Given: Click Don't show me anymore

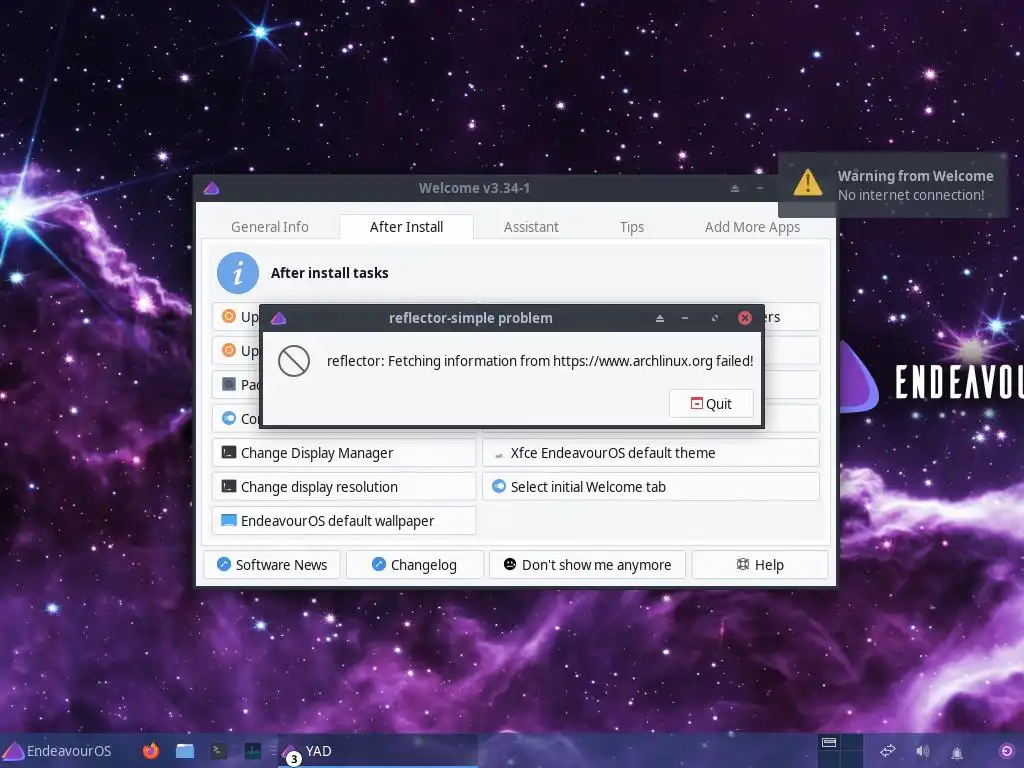Looking at the screenshot, I should click(x=587, y=564).
